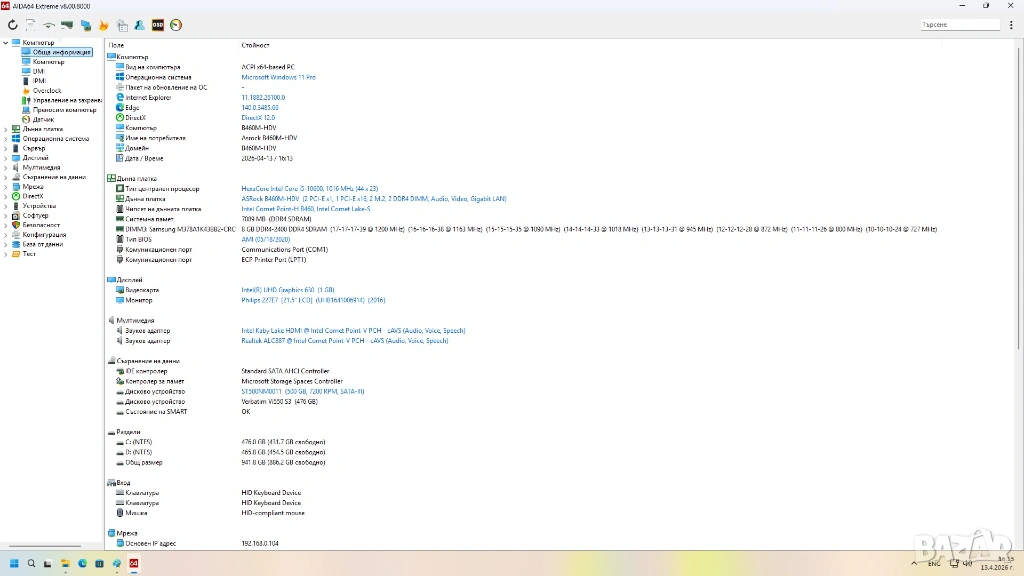This screenshot has width=1024, height=576.
Task: Open the gauge sensor toolbar icon
Action: (x=176, y=25)
